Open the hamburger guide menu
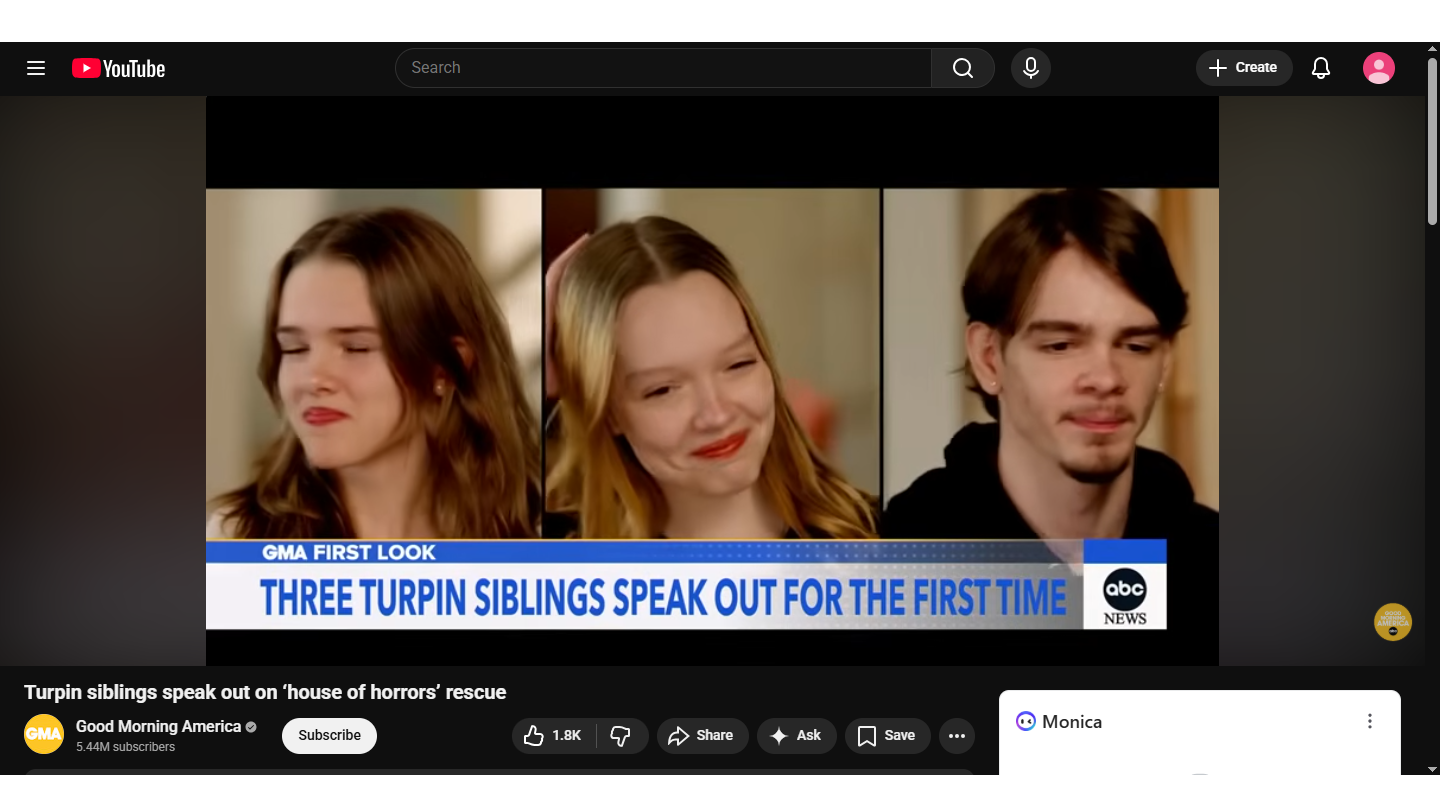 click(36, 68)
